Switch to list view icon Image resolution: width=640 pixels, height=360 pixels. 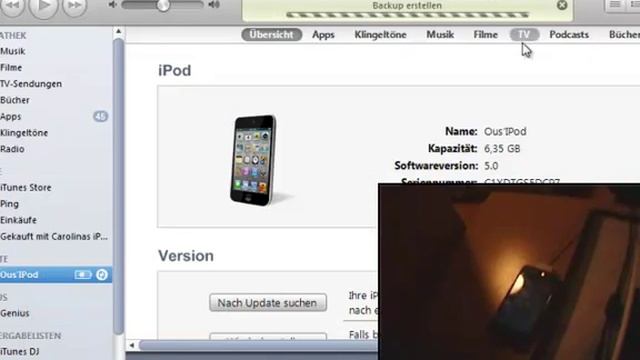point(615,5)
